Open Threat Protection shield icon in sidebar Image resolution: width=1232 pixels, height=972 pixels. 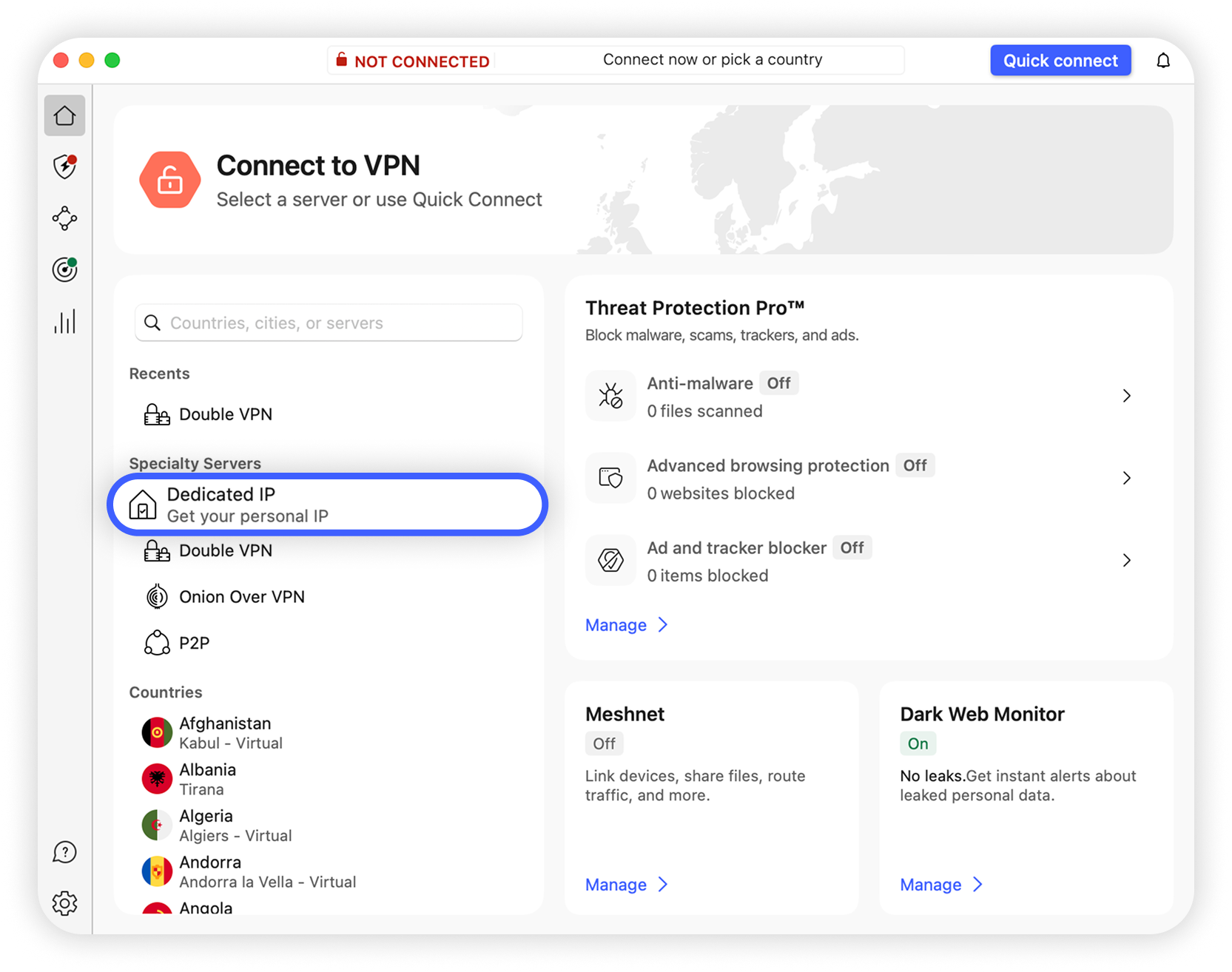pos(64,166)
